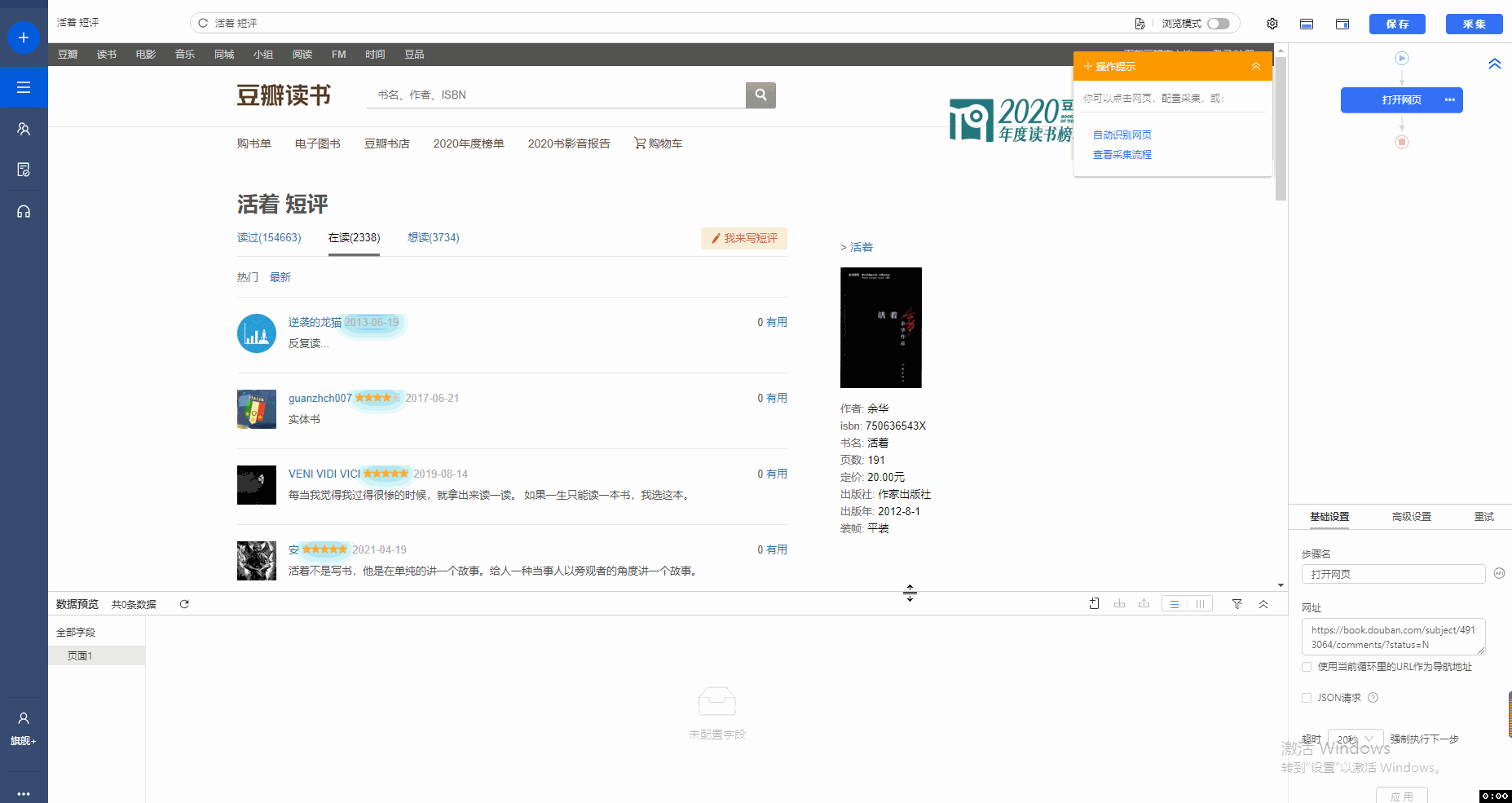Click the 活着 book cover thumbnail
Image resolution: width=1512 pixels, height=803 pixels.
click(x=881, y=328)
